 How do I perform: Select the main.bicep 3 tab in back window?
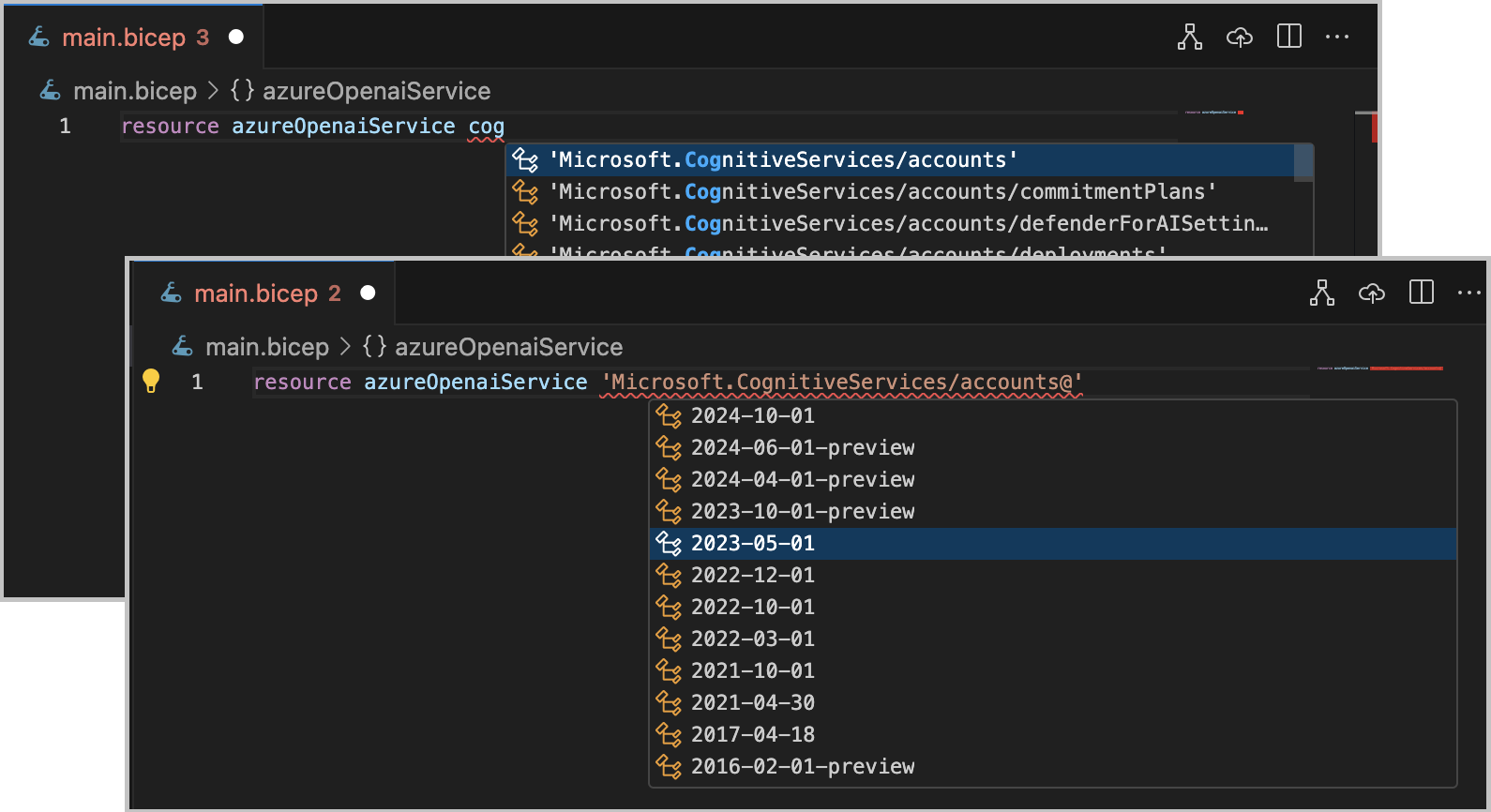[x=135, y=37]
